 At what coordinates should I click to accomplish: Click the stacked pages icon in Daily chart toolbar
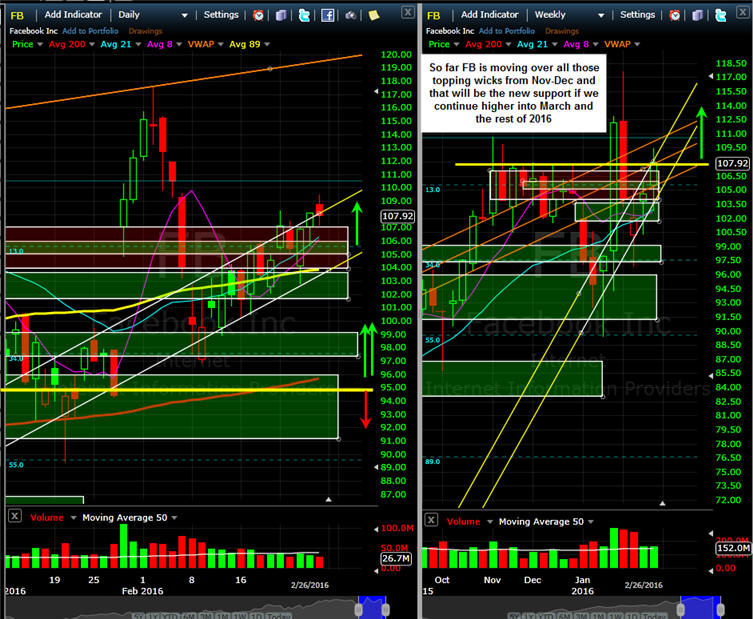tap(281, 15)
